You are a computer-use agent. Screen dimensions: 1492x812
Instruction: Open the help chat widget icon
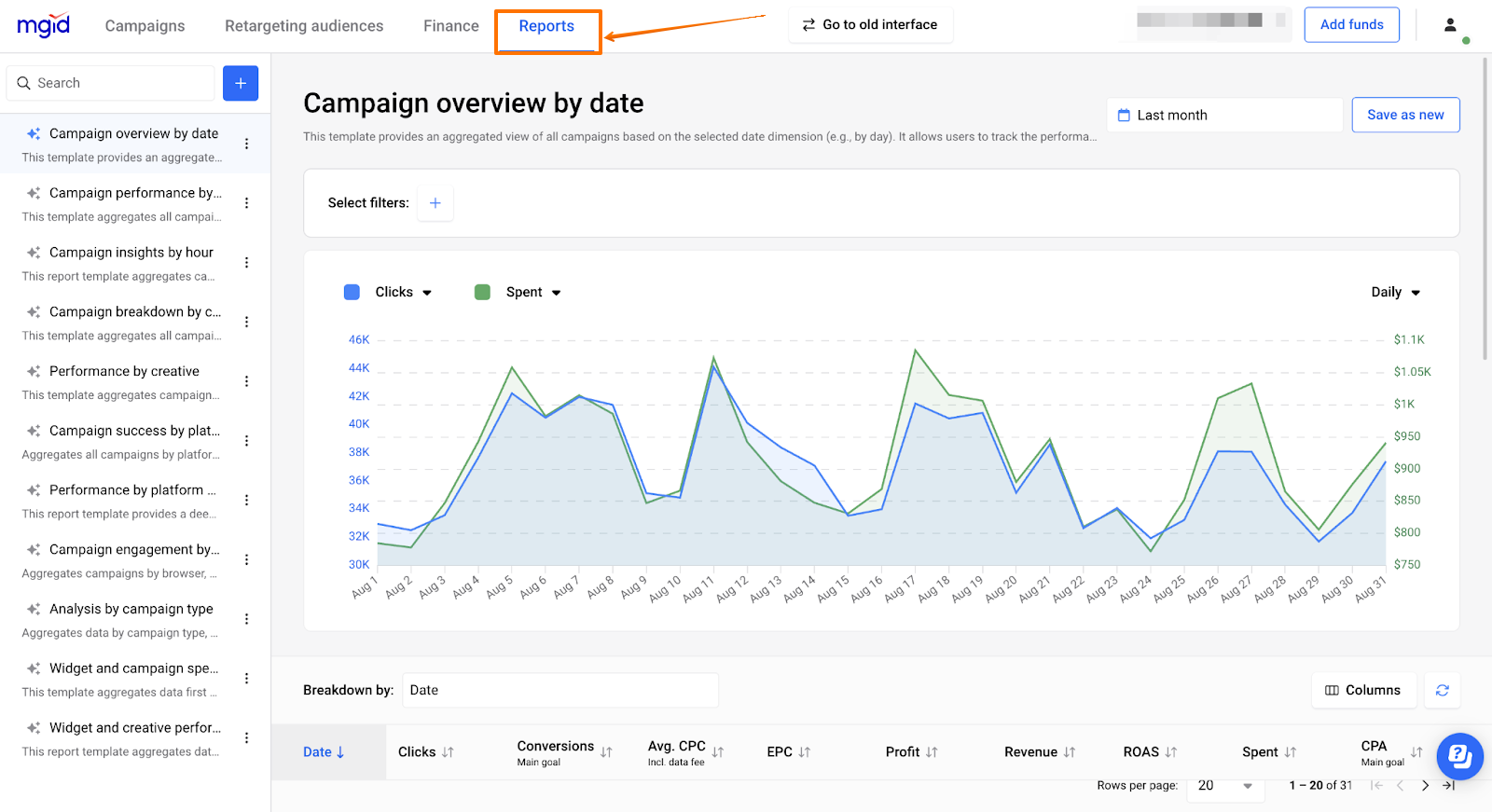pyautogui.click(x=1459, y=756)
